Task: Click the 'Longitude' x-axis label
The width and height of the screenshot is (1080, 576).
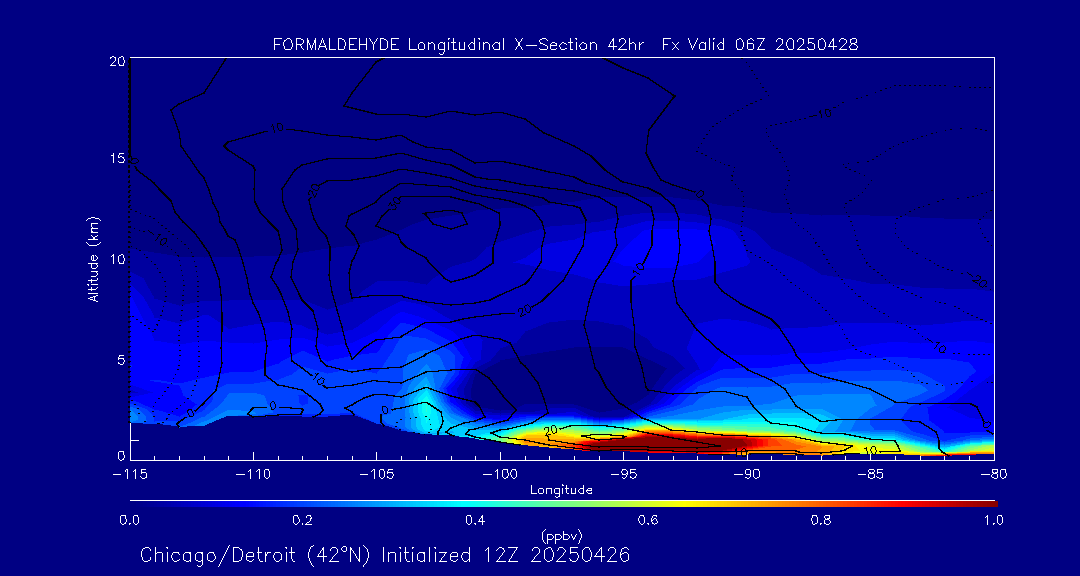Action: [561, 491]
